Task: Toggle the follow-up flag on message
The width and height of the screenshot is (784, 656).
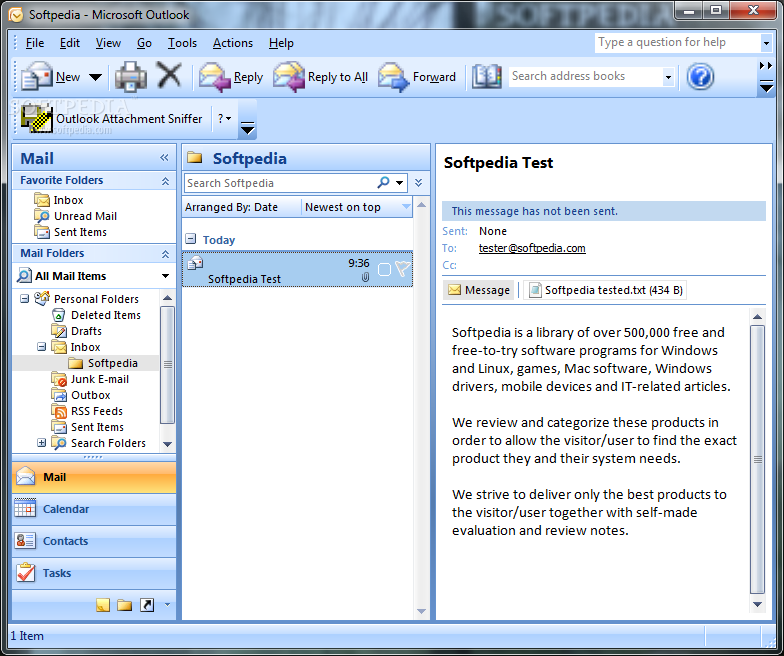Action: point(402,269)
